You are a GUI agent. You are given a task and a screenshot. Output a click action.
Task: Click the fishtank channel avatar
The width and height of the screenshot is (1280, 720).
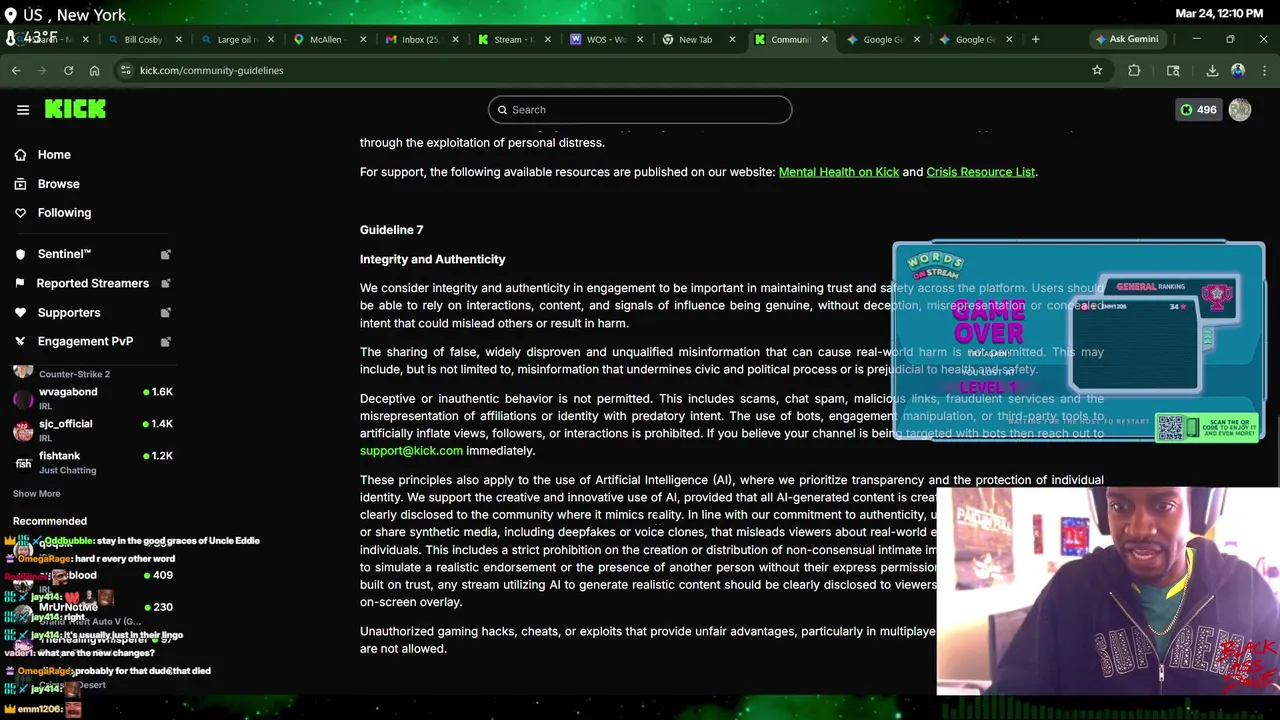tap(23, 463)
